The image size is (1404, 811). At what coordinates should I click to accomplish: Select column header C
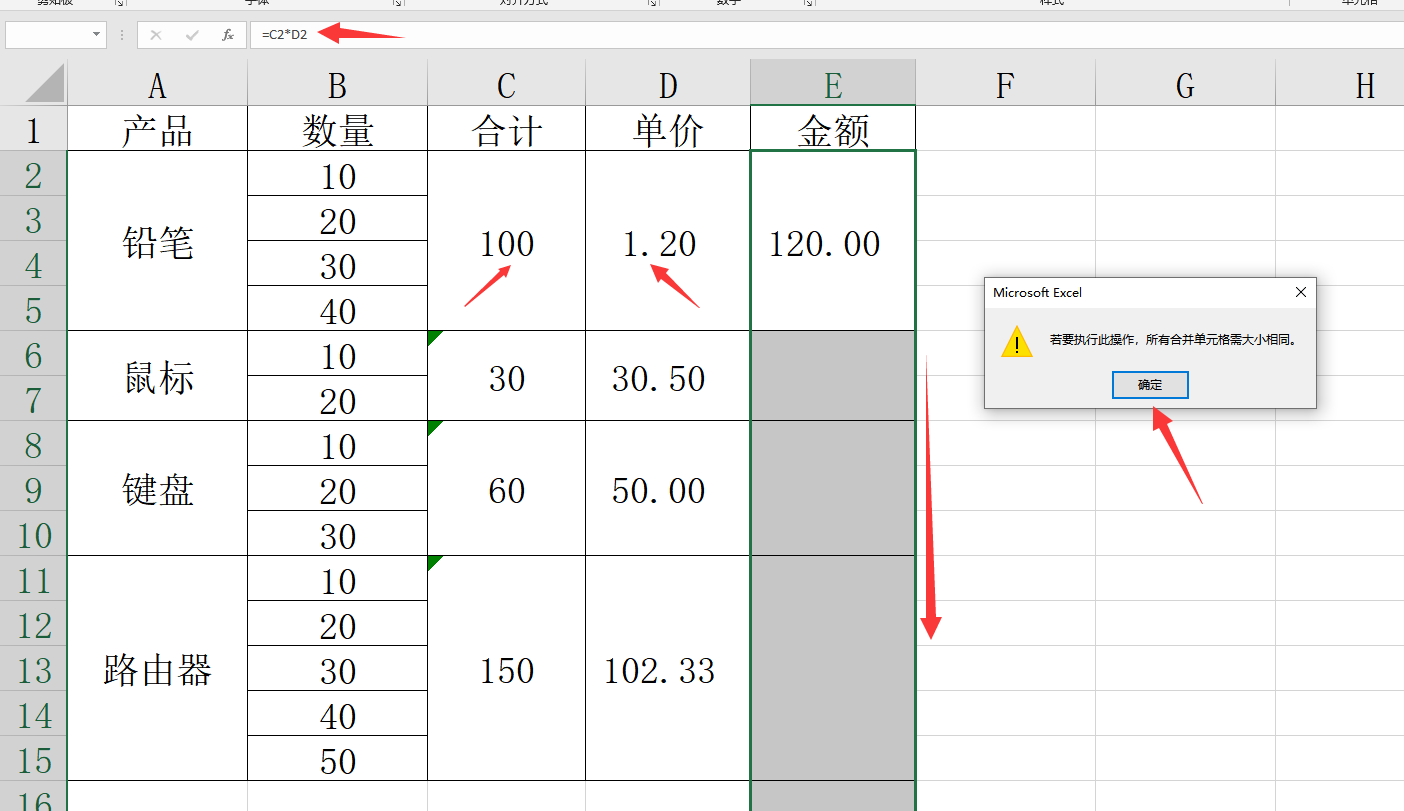[506, 85]
